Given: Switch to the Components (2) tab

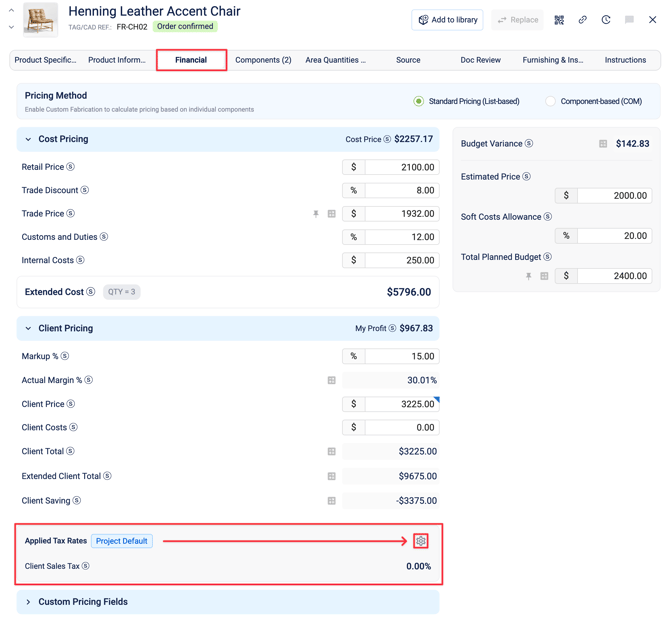Looking at the screenshot, I should [x=263, y=60].
